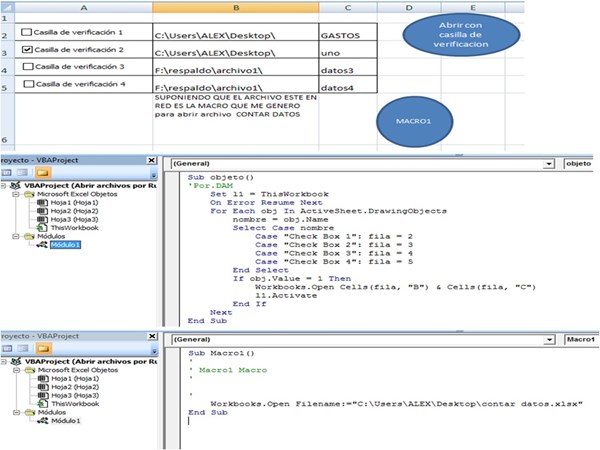Open upper project panel toolbar overflow arrow
Viewport: 600px width, 450px height.
[x=153, y=175]
